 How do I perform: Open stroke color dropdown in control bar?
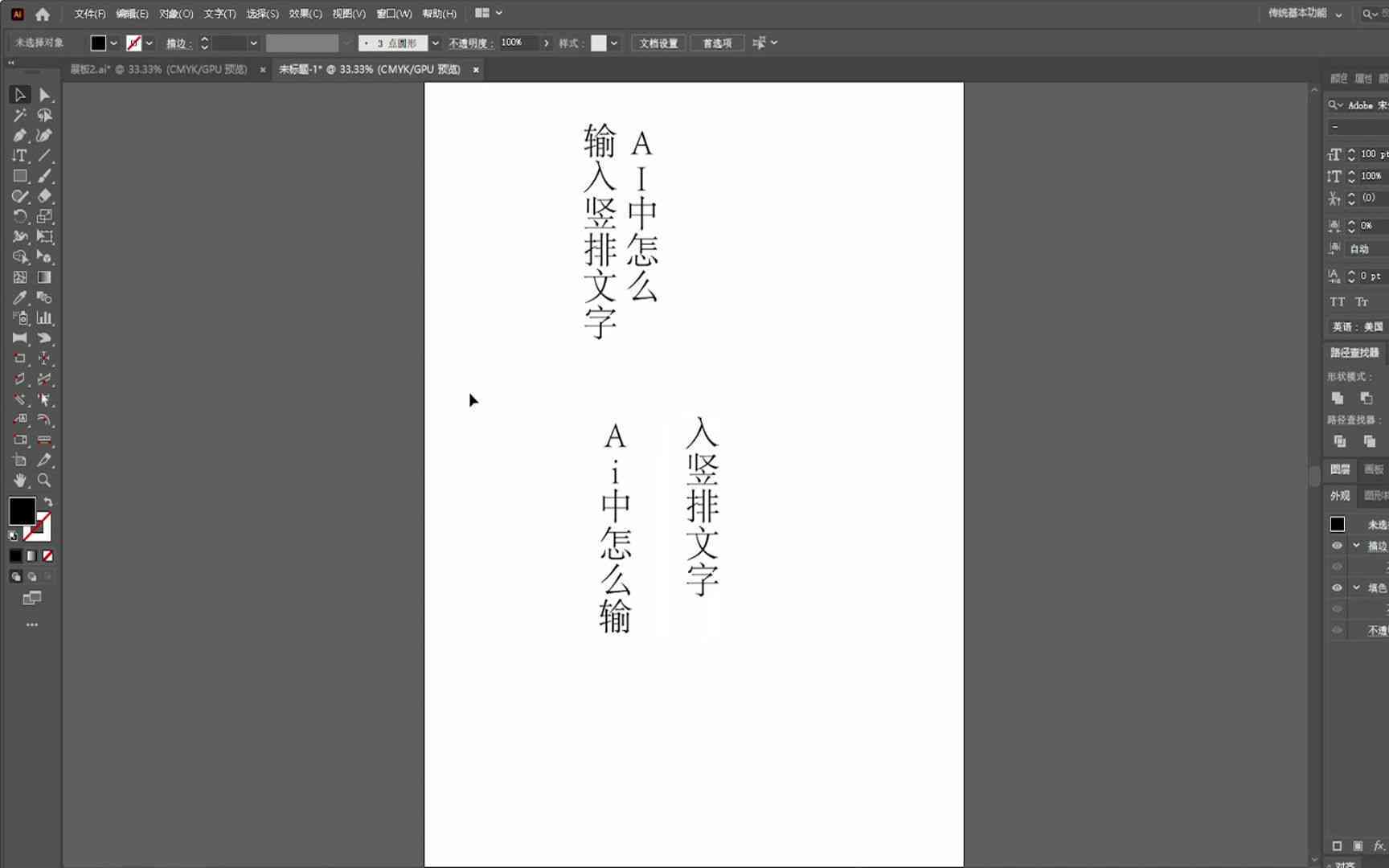click(x=150, y=43)
